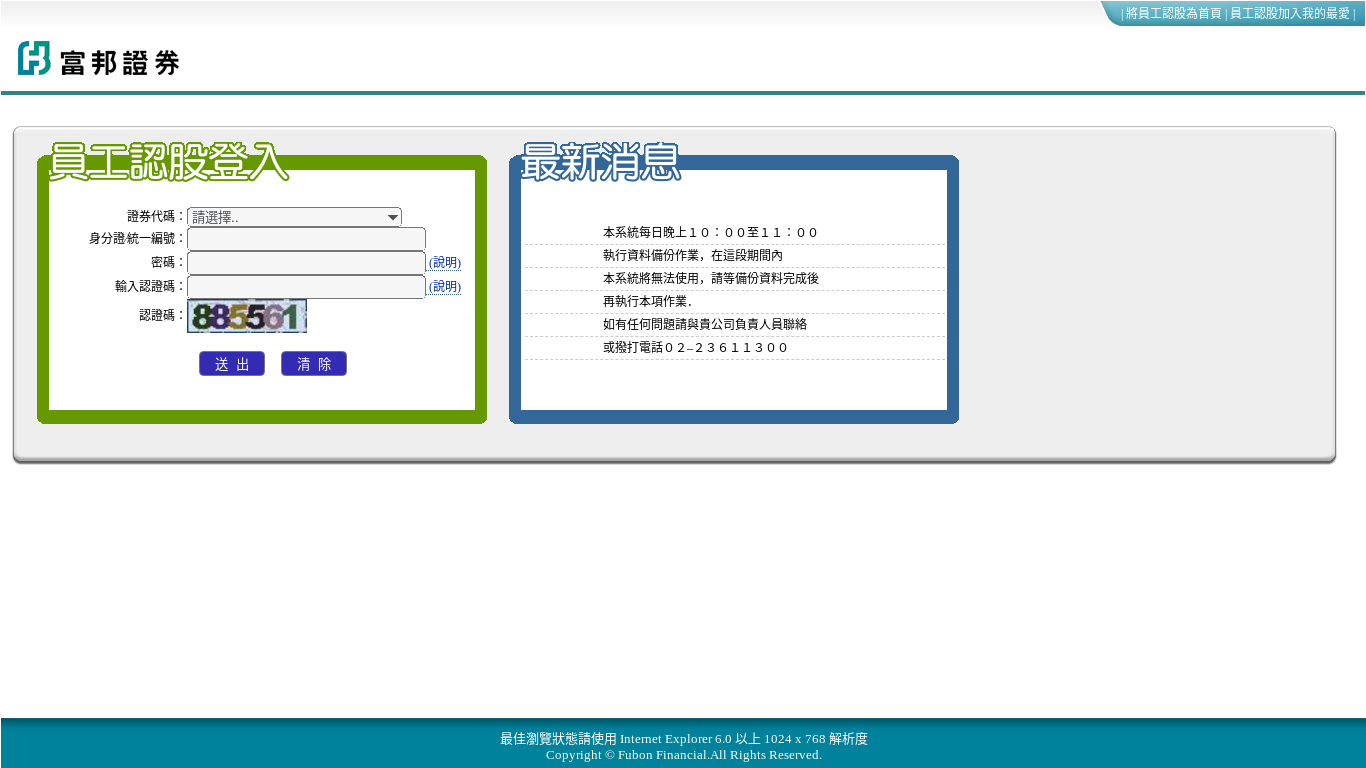Submit the login with 送出 button

tap(232, 364)
